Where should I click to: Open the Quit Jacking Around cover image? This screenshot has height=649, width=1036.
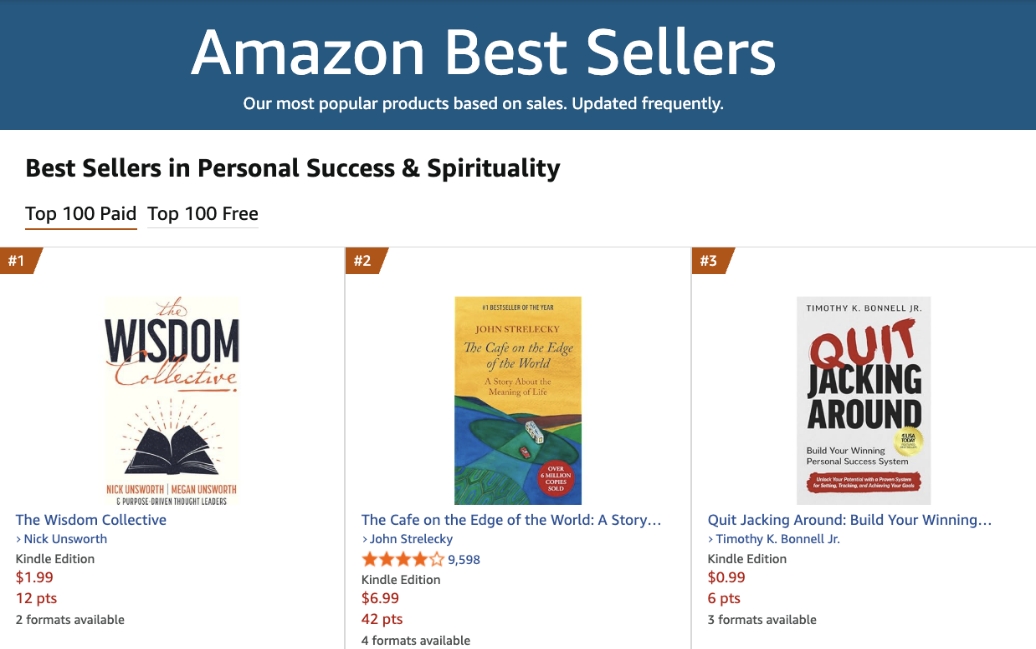point(862,398)
